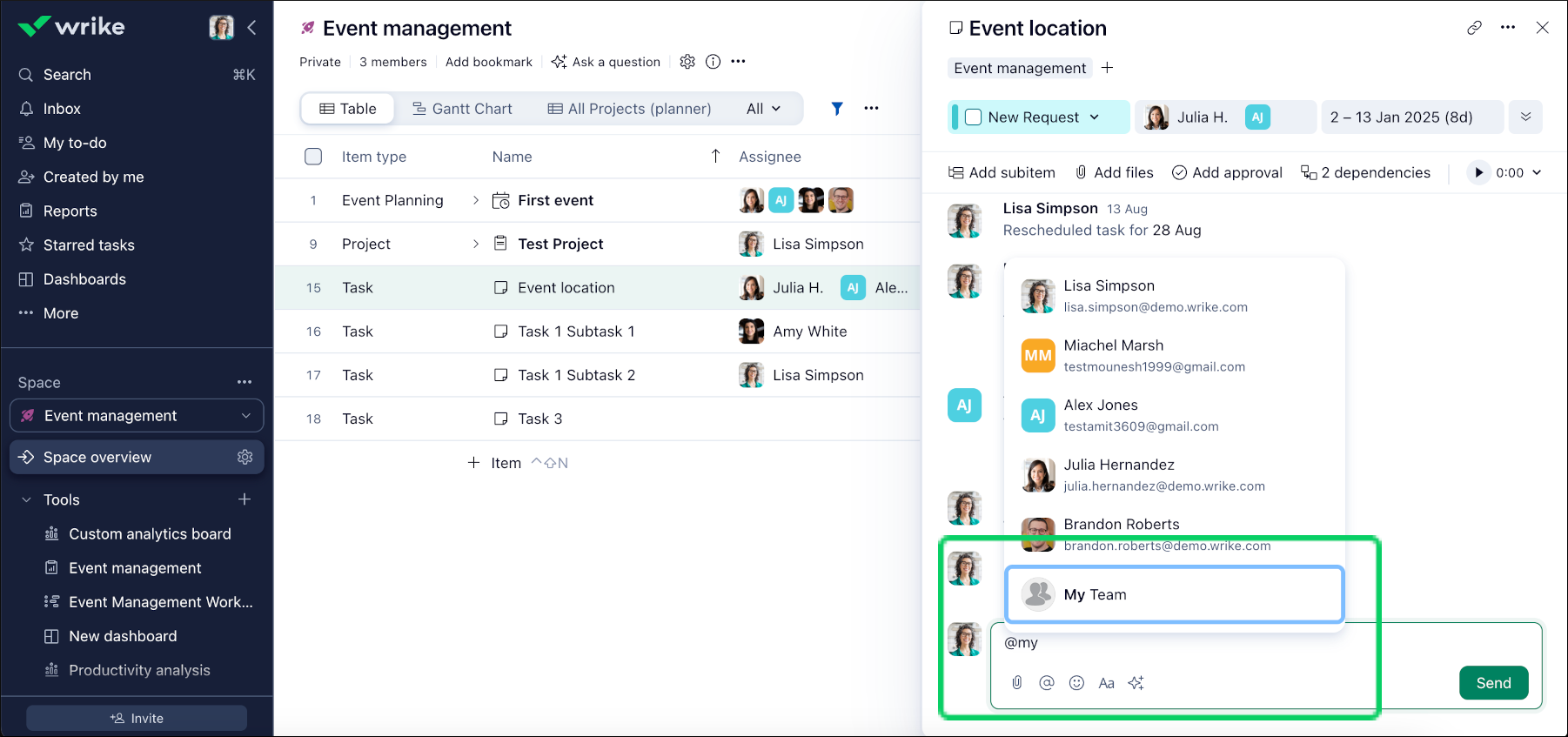Switch to the Gantt Chart tab
This screenshot has width=1568, height=737.
coord(462,109)
